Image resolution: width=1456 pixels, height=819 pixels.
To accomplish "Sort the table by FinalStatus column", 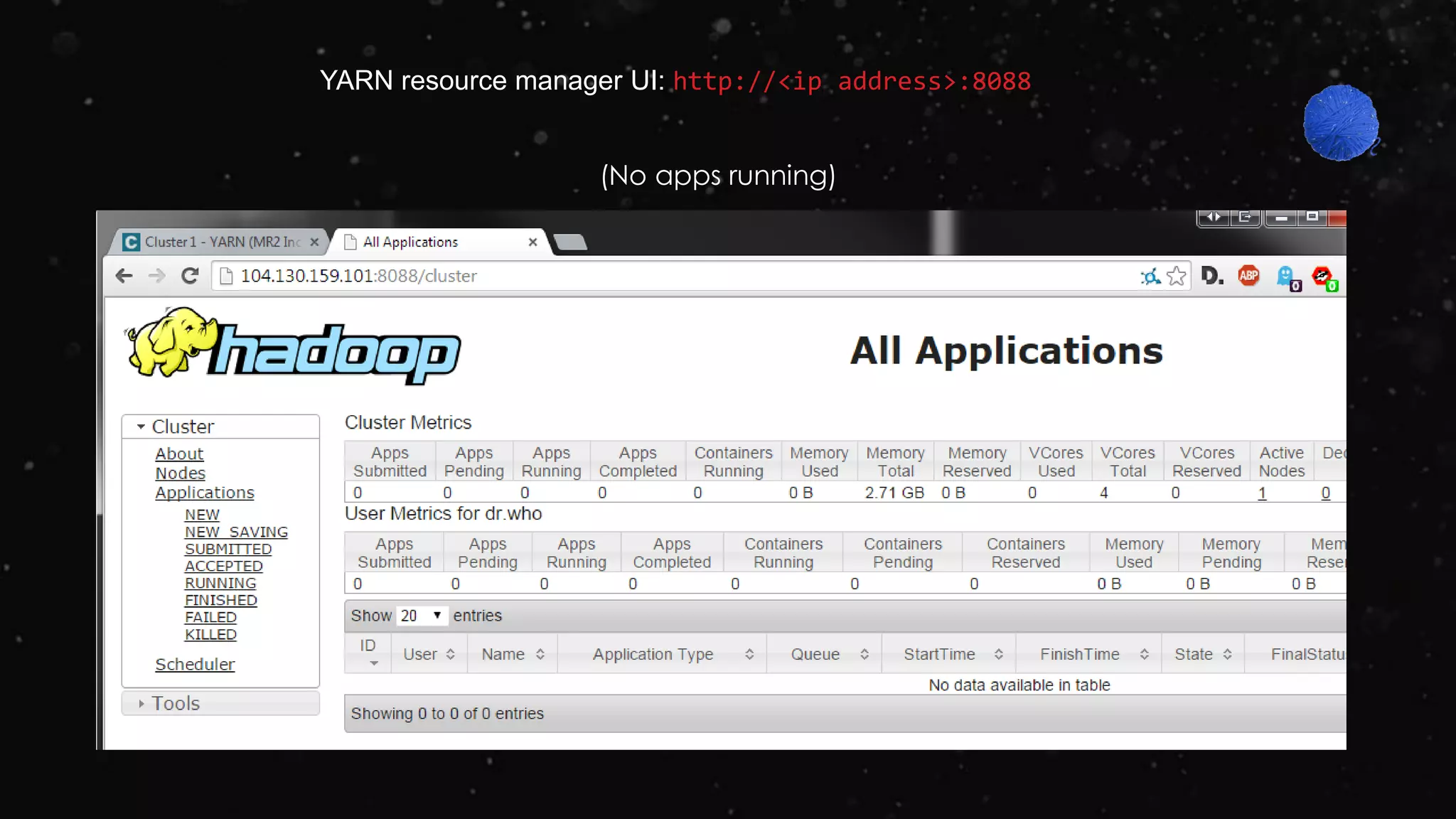I will tap(1295, 654).
